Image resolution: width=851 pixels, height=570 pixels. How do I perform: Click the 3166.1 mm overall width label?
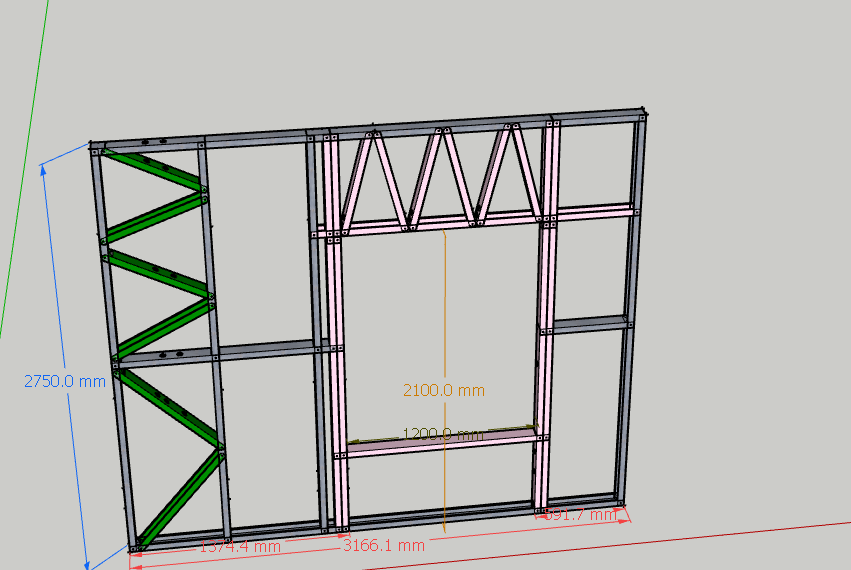pyautogui.click(x=383, y=545)
